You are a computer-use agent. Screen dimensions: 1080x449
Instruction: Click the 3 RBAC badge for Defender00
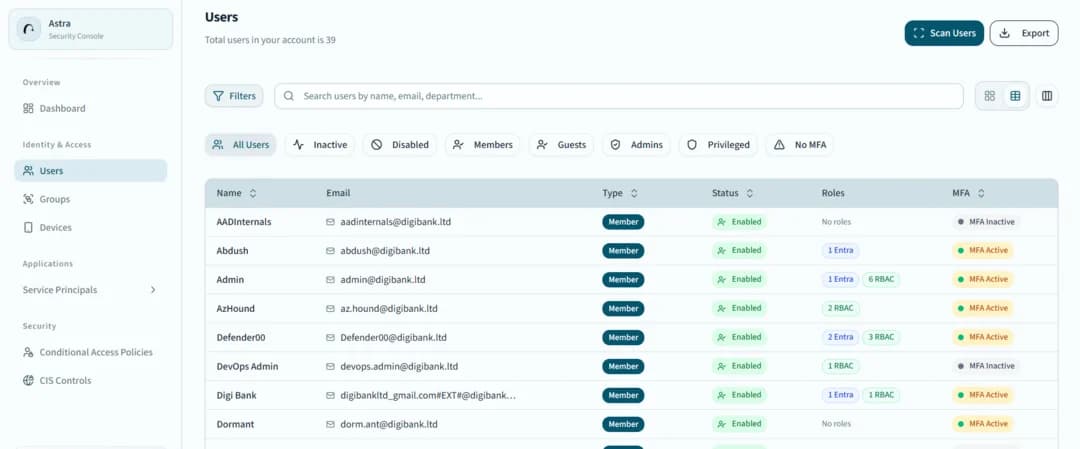881,337
